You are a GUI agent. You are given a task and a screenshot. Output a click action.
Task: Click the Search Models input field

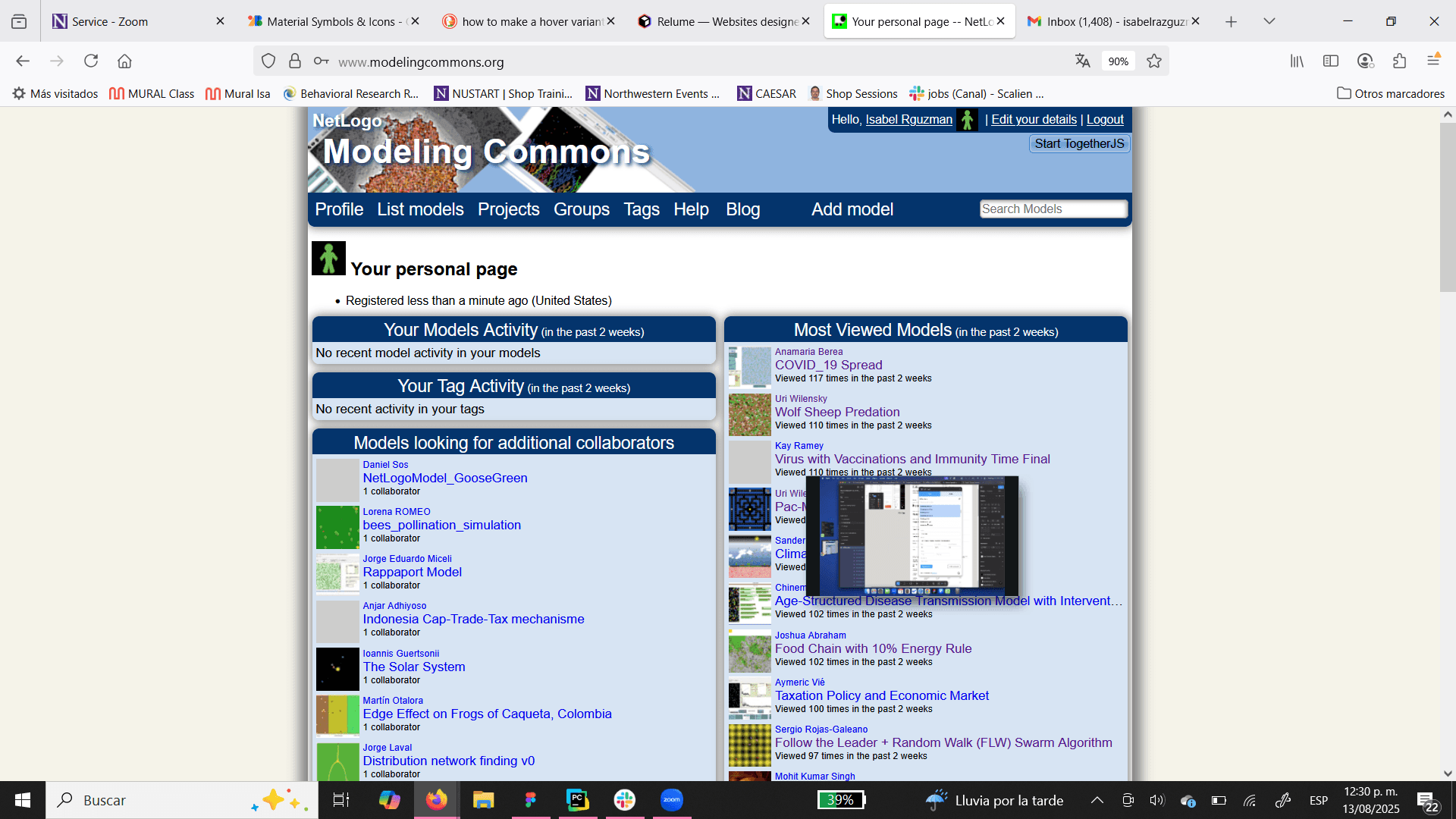pos(1053,209)
